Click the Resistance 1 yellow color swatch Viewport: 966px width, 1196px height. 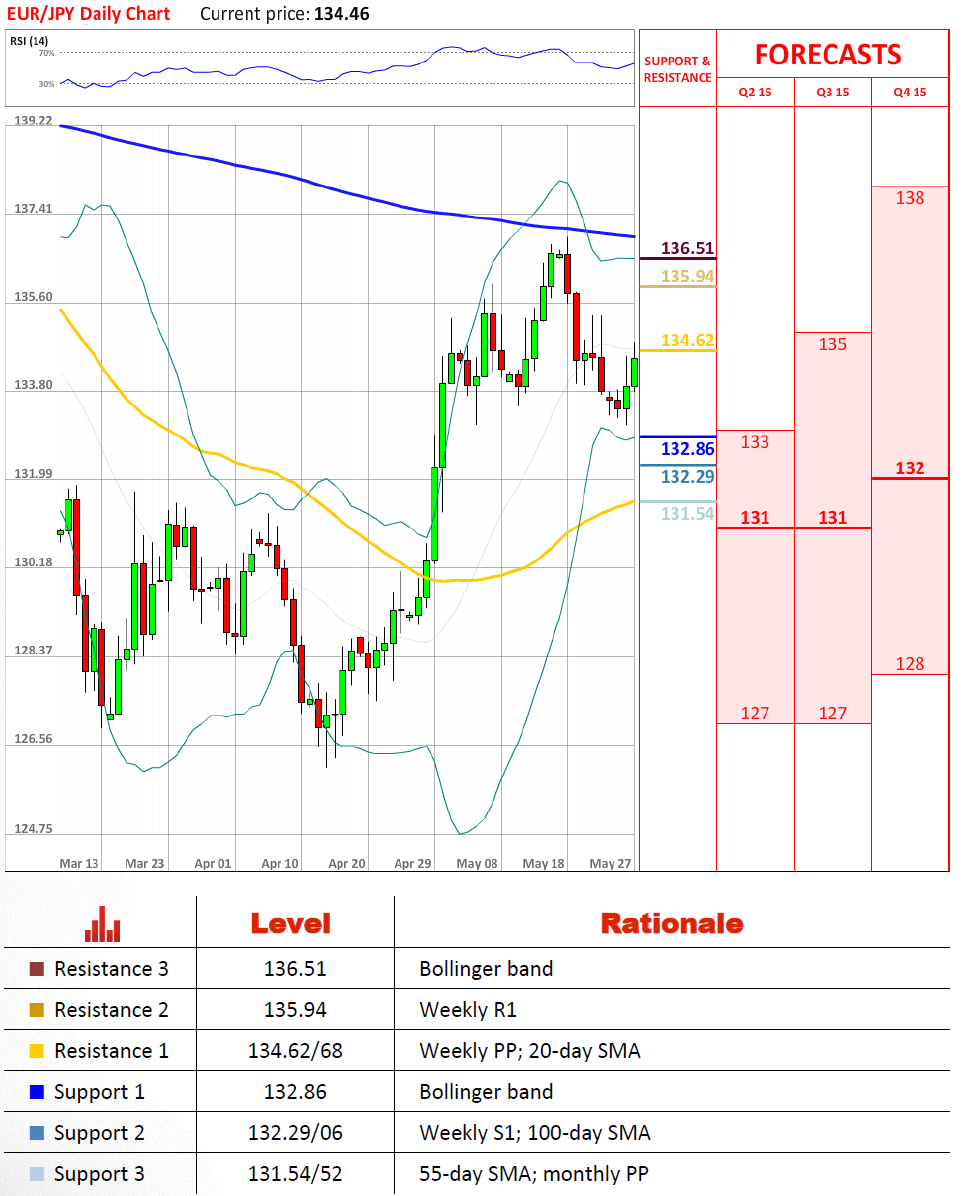[37, 1051]
